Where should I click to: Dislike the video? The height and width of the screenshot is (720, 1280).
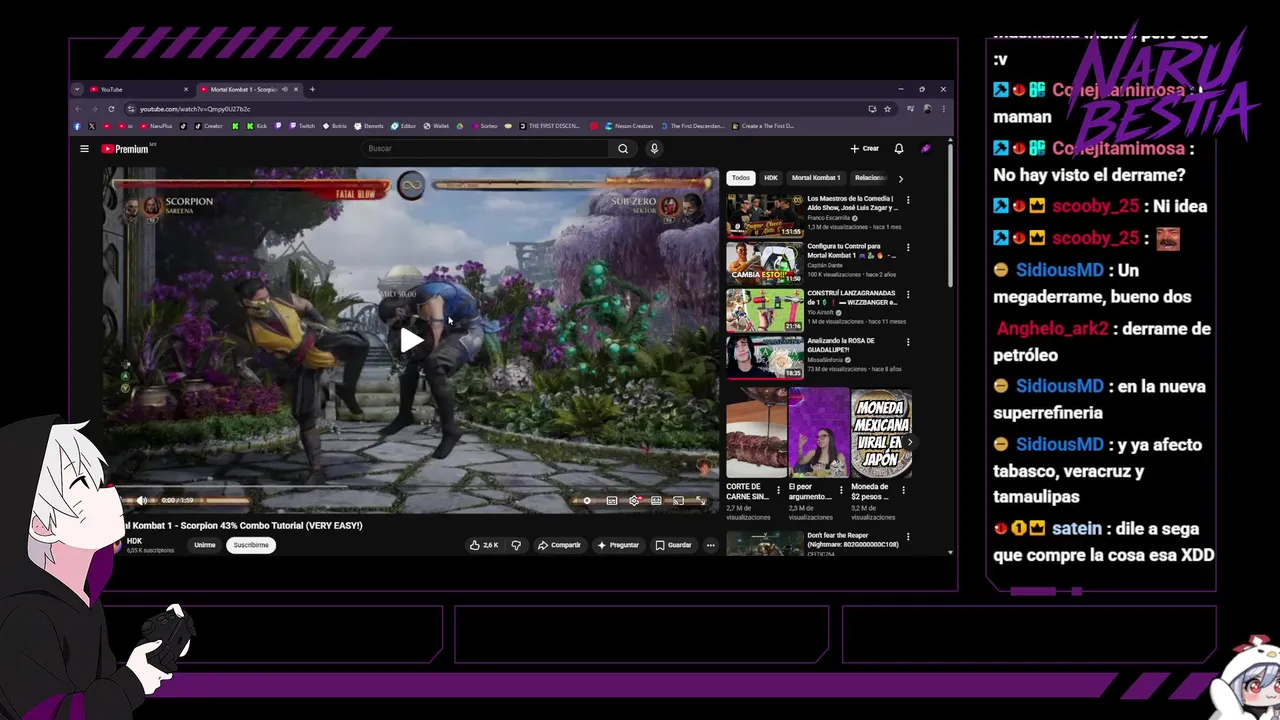point(516,545)
